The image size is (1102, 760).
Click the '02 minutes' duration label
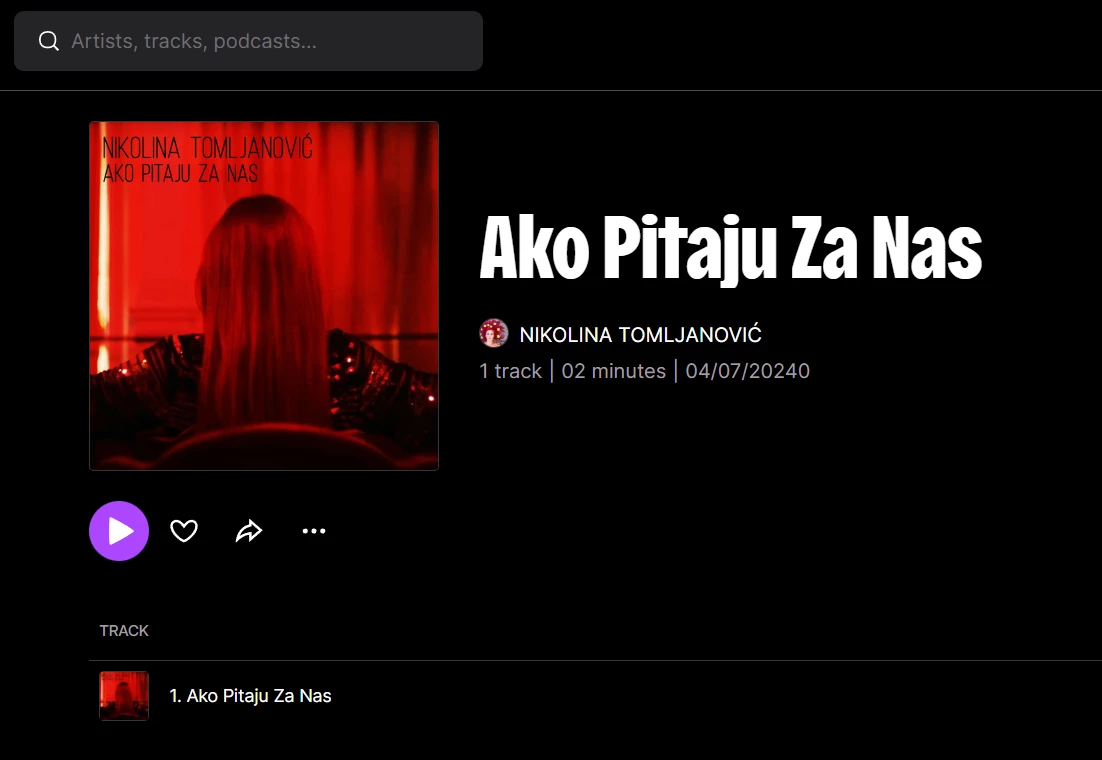614,371
